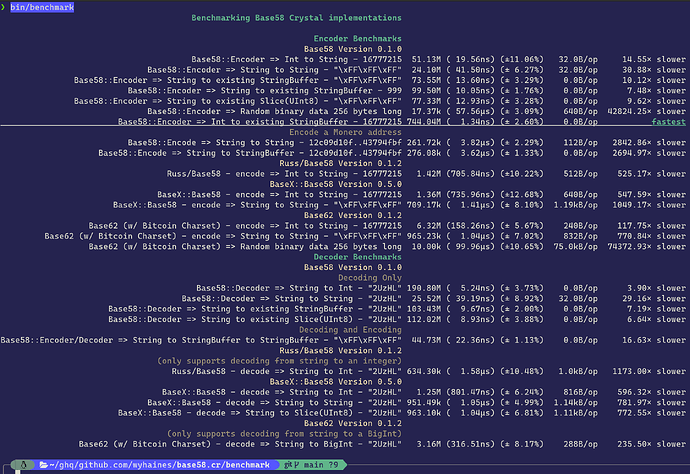690x474 pixels.
Task: Click the '(316.51ns)' timing value
Action: click(470, 444)
